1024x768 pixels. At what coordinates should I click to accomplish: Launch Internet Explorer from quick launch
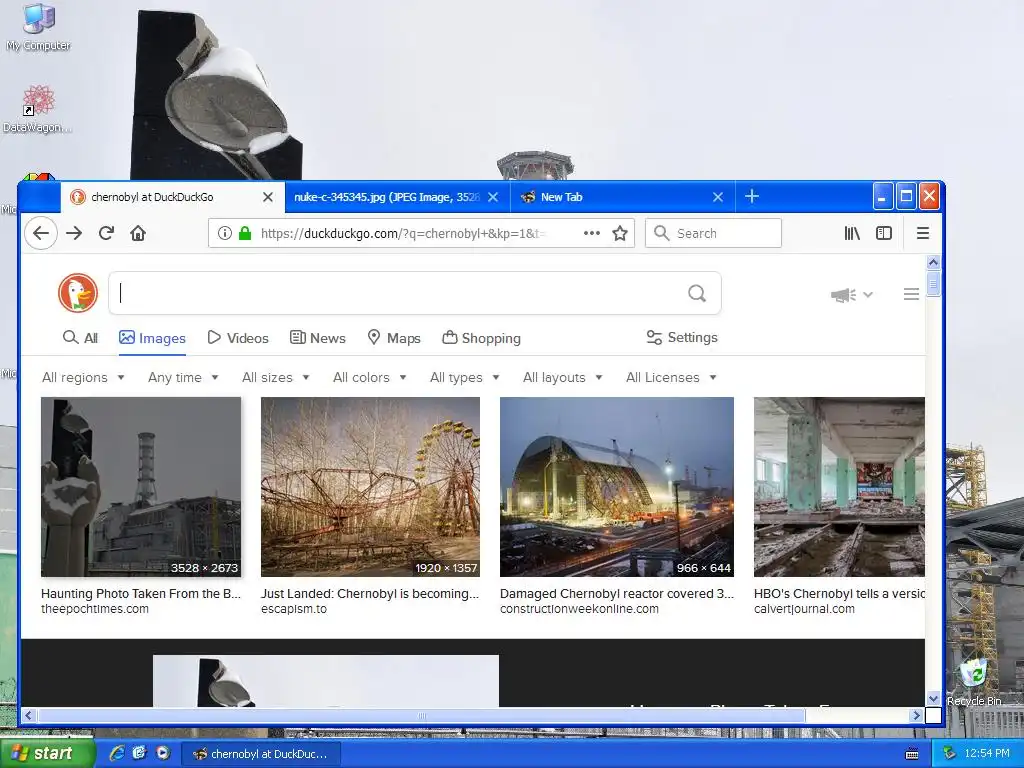coord(117,754)
